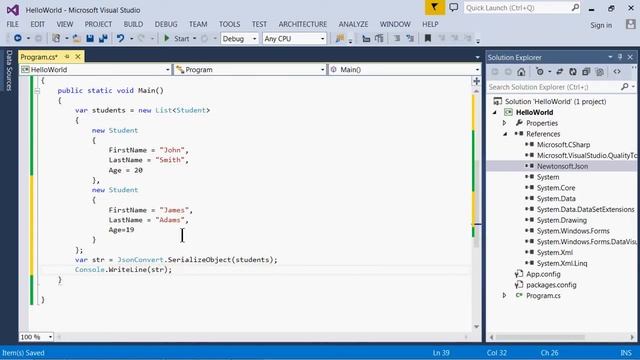The image size is (640, 360).
Task: Click the Navigate Backward toolbar icon
Action: click(x=18, y=38)
